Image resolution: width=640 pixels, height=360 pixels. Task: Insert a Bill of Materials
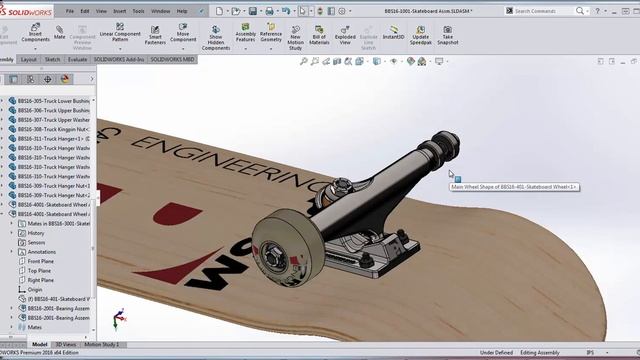319,35
